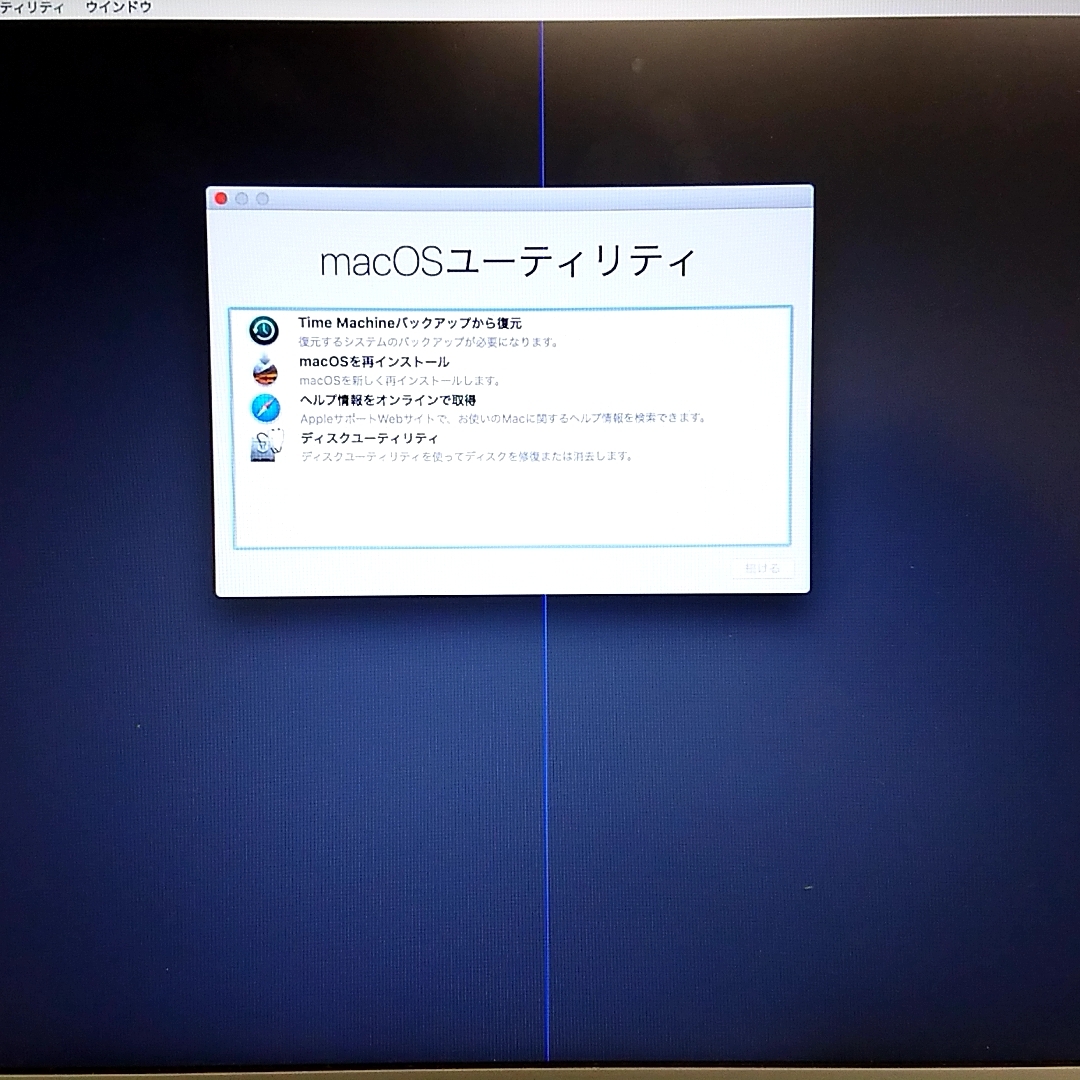Select the macOS reinstall installer icon
1080x1080 pixels.
(265, 370)
